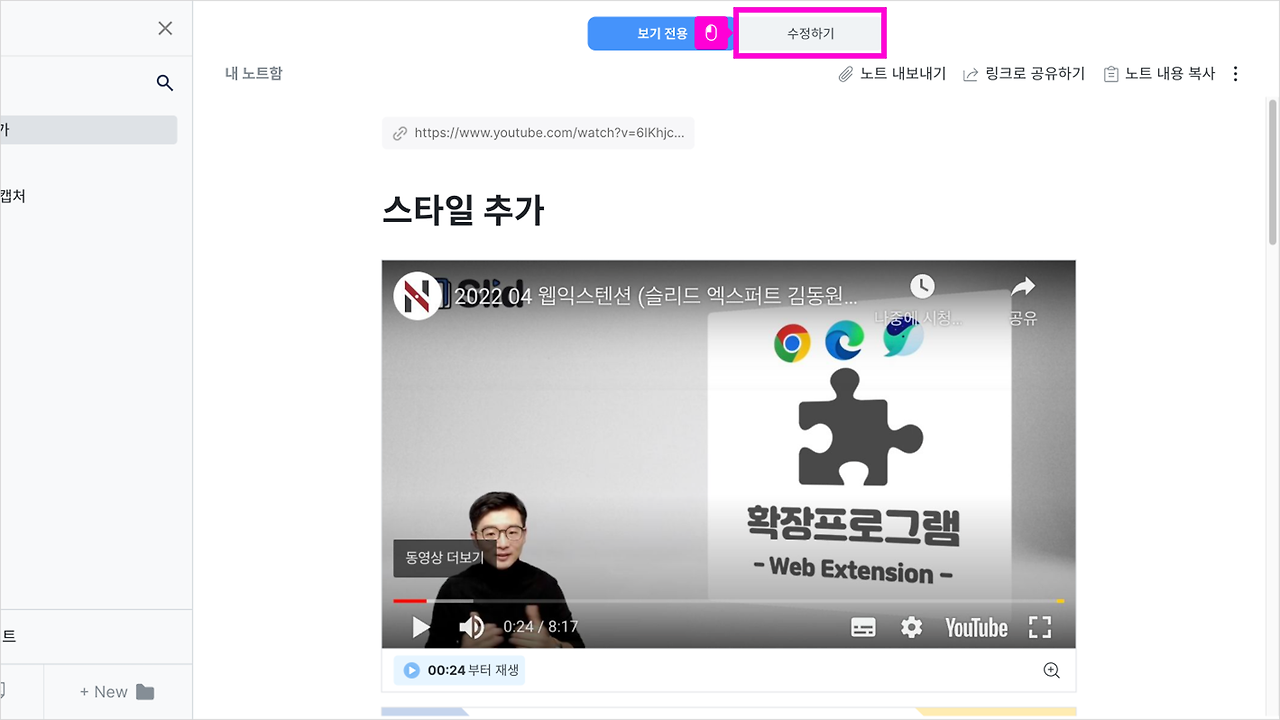
Task: Zoom the video capture with the magnifier icon
Action: (x=1050, y=670)
